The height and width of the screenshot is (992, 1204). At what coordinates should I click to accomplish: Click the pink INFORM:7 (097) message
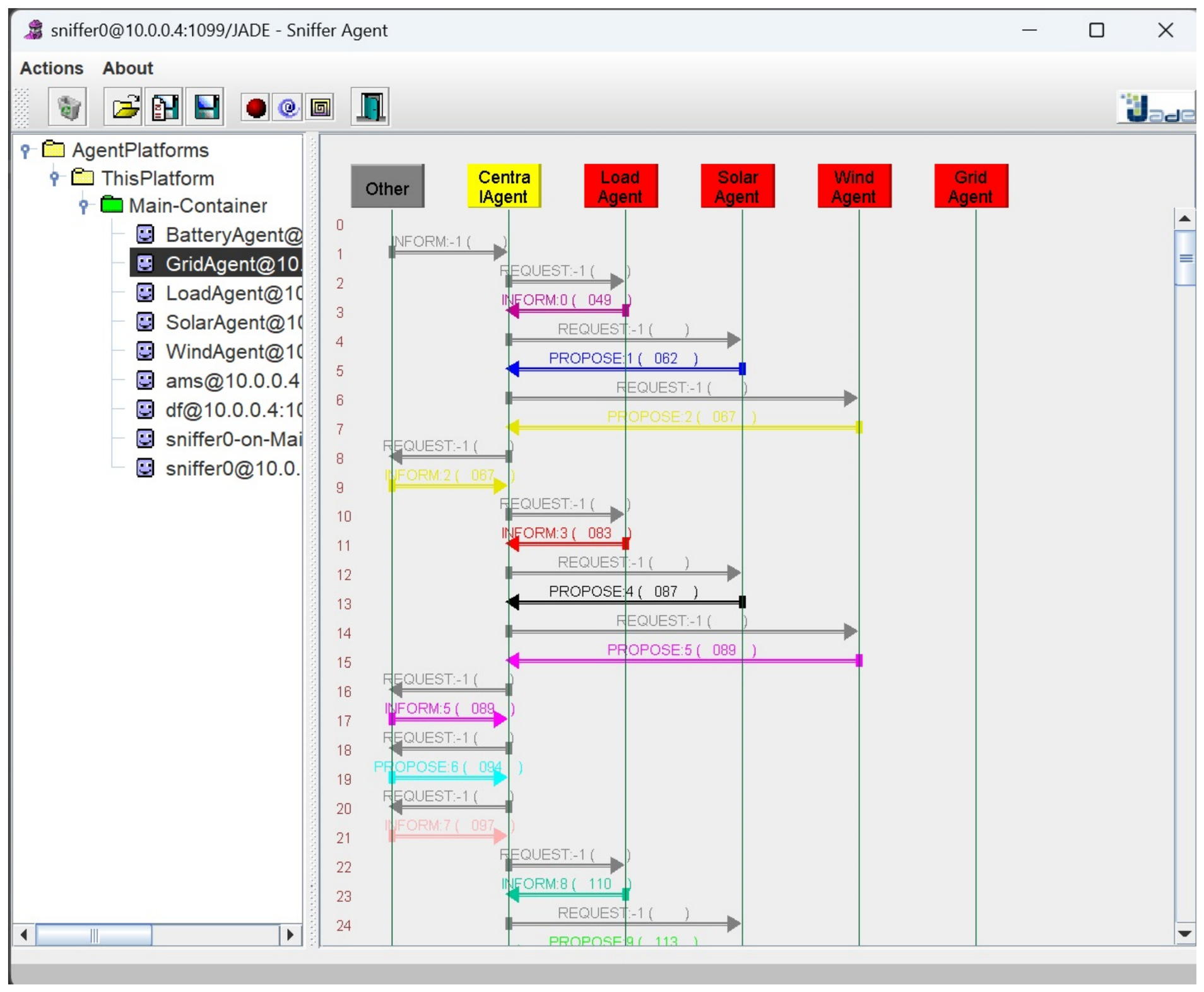tap(450, 830)
